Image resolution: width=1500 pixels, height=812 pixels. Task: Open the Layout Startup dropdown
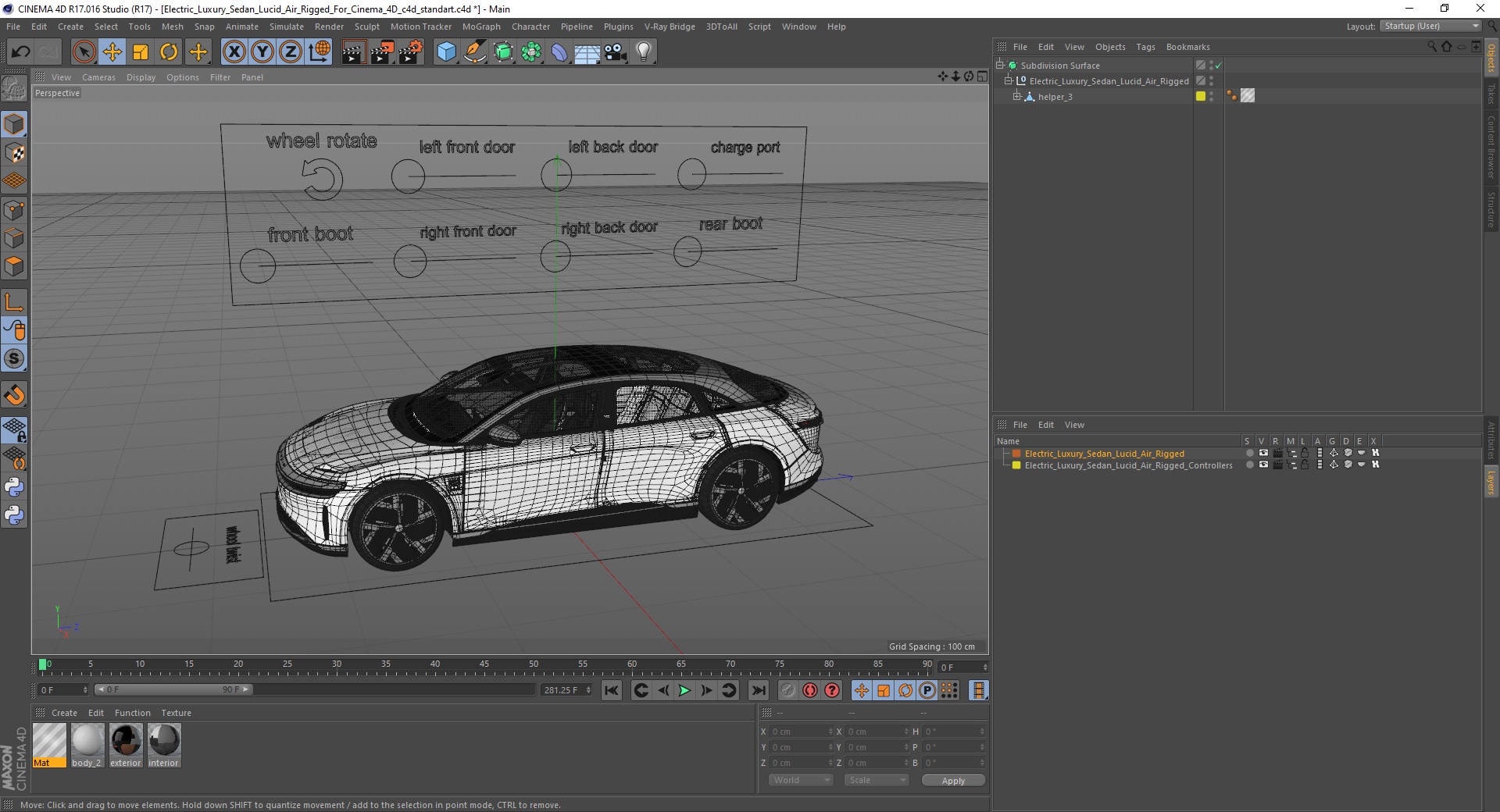(x=1431, y=26)
